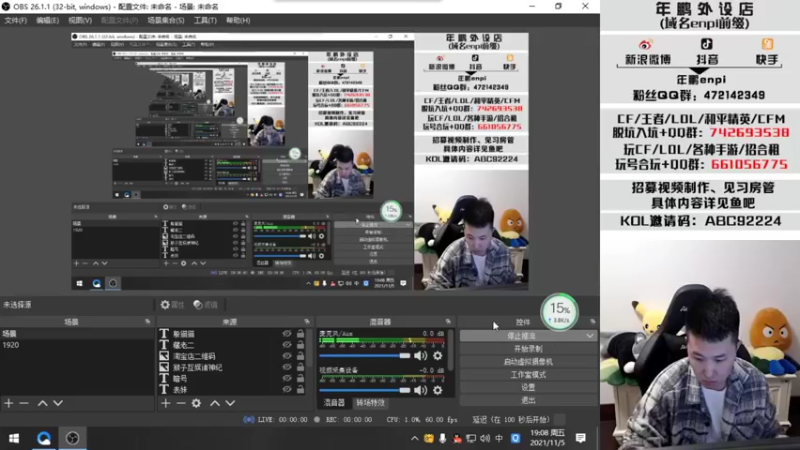Move the scene up using the arrow
800x450 pixels.
[x=42, y=403]
